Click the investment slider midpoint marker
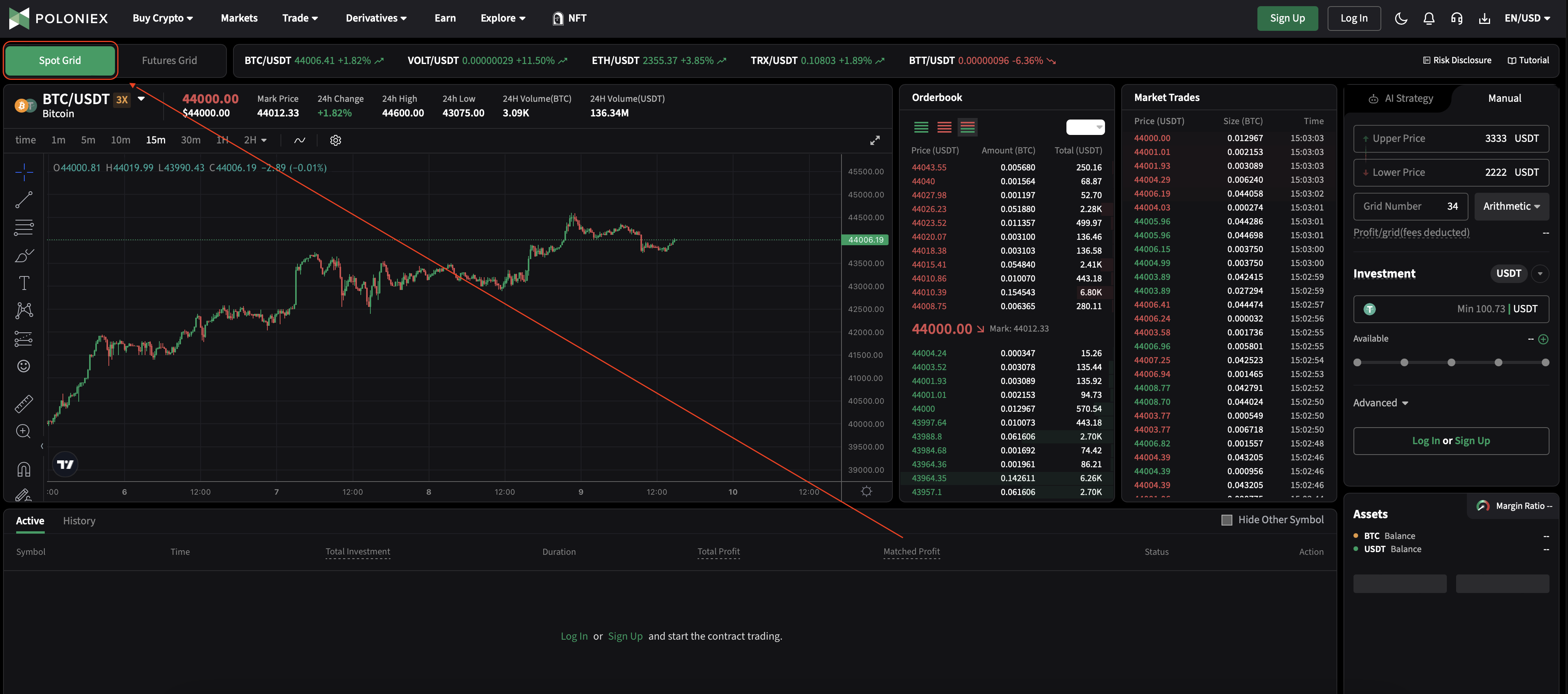This screenshot has width=1568, height=694. [1451, 362]
